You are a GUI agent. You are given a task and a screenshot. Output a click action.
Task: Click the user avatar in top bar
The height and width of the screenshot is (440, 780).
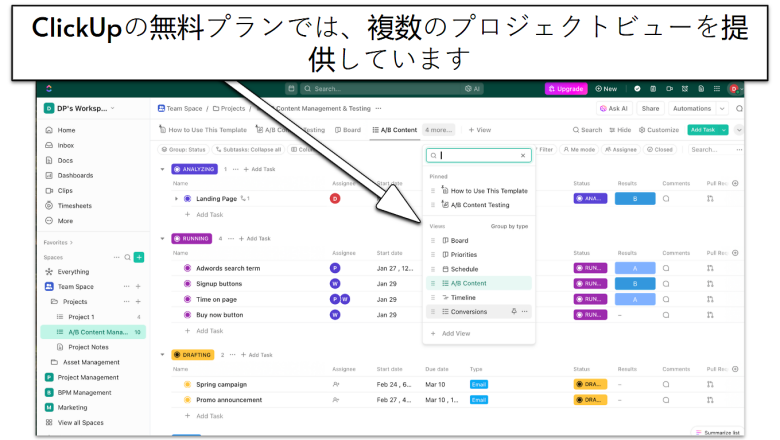(x=734, y=88)
